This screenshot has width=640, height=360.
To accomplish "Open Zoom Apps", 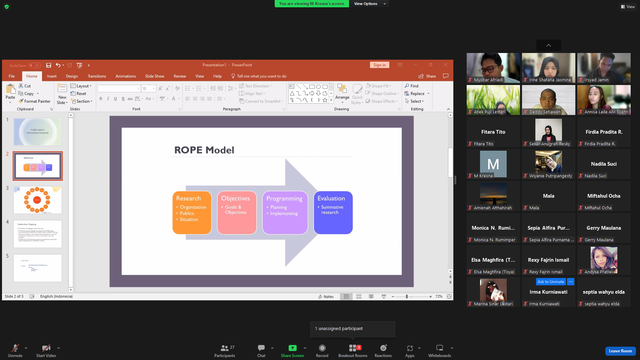I will pos(409,350).
